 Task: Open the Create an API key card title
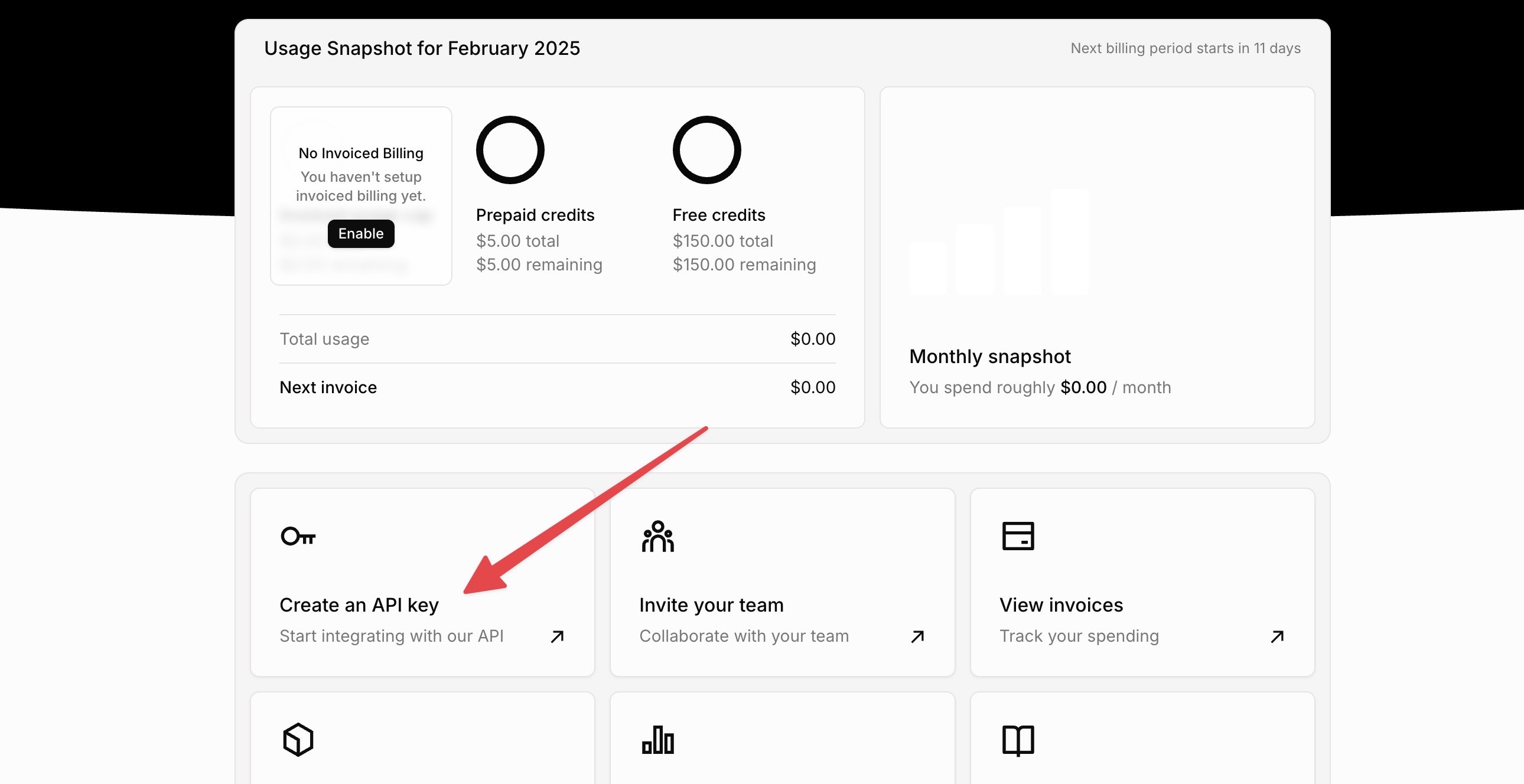(x=359, y=605)
